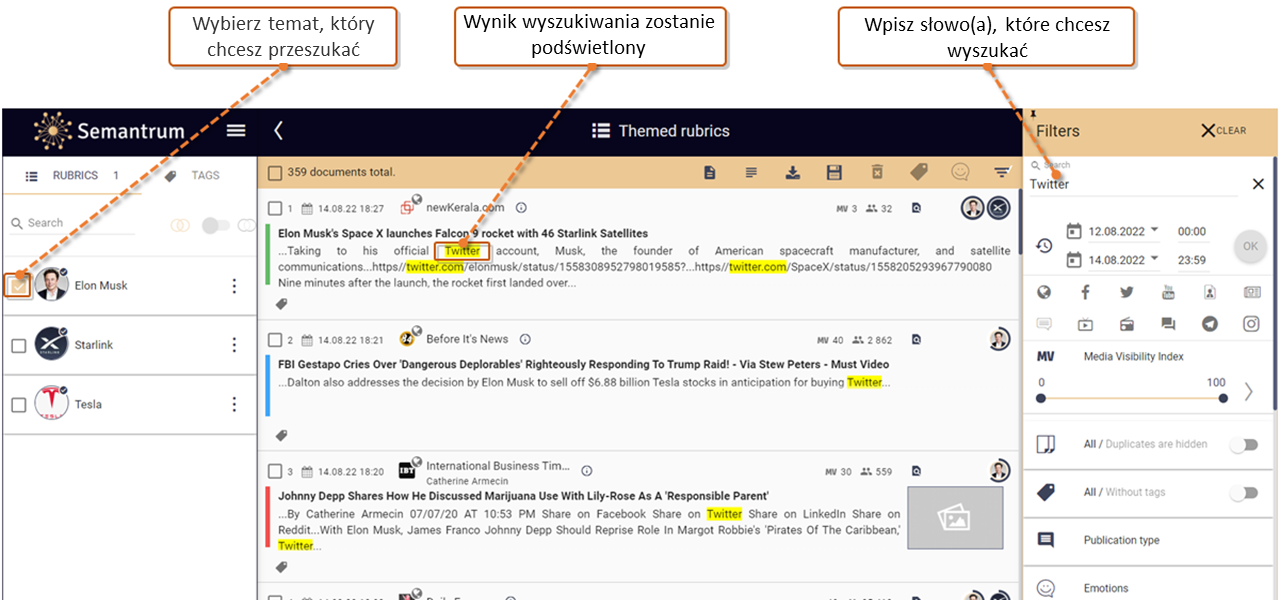Expand the Media Visibility Index chevron

tap(1248, 392)
